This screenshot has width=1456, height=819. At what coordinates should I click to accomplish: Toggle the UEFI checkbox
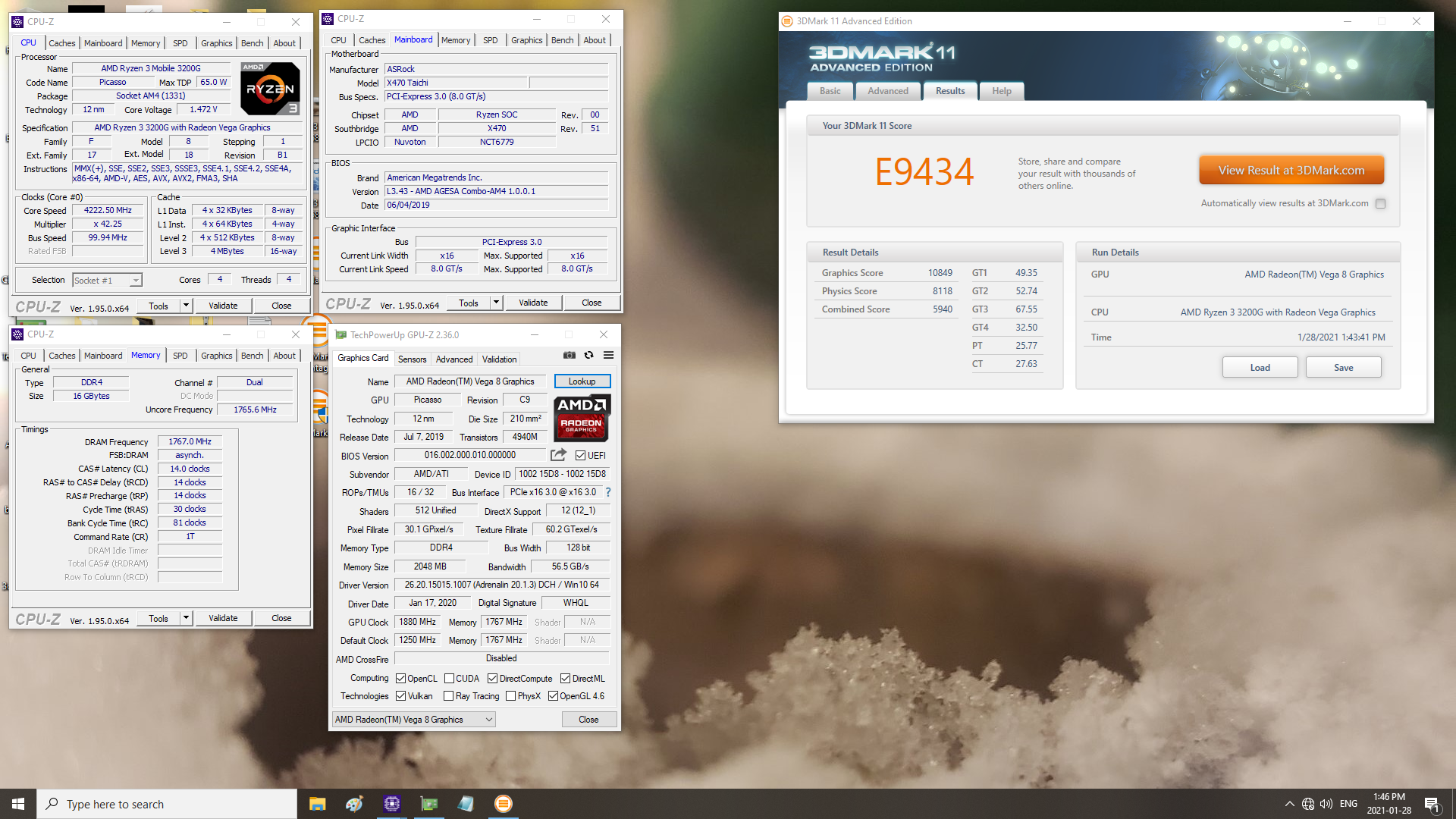(x=580, y=456)
